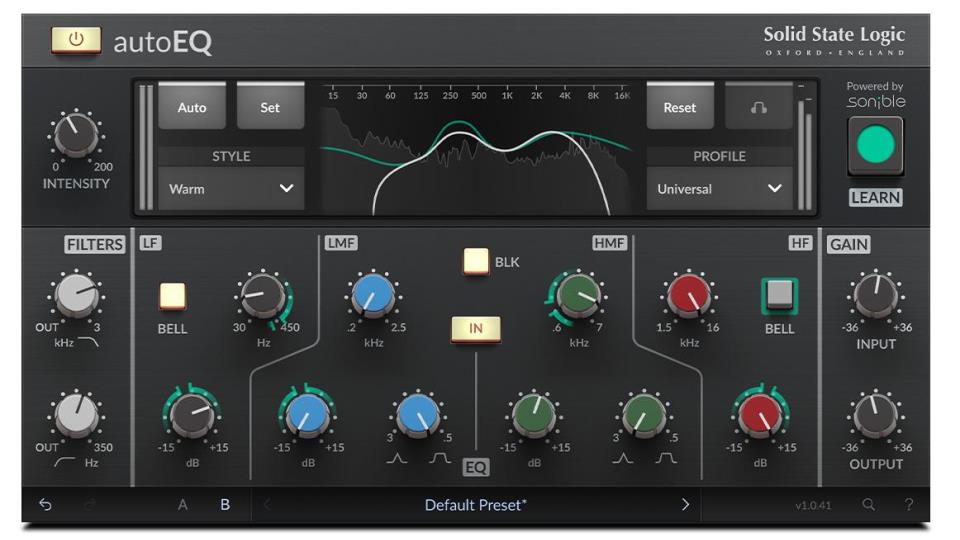
Task: Click the INPUT gain knob
Action: pos(876,296)
